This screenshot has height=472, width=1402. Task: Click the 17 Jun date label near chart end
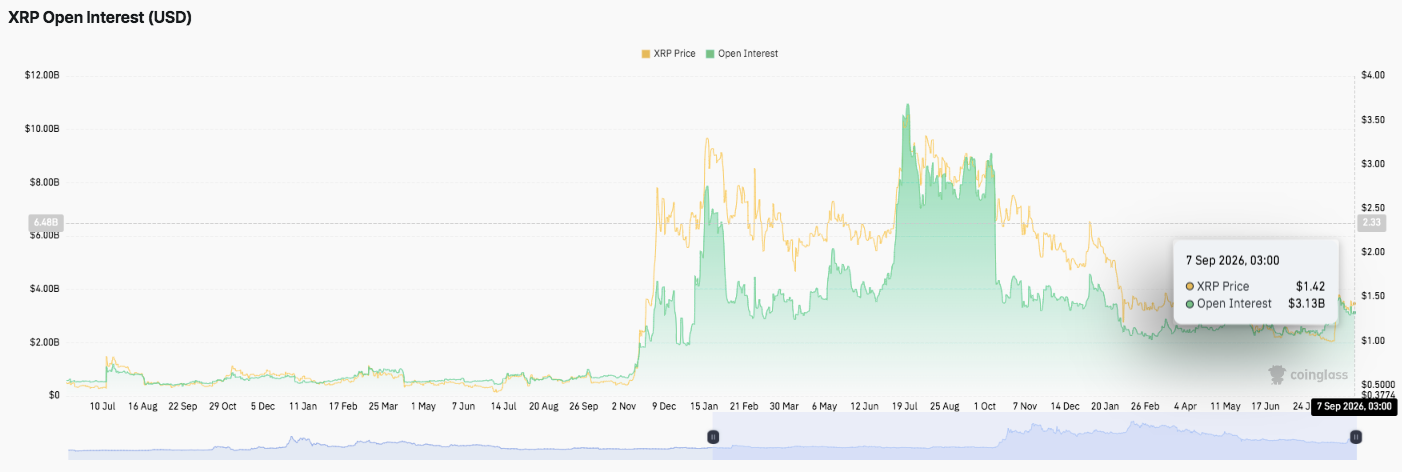point(1264,407)
